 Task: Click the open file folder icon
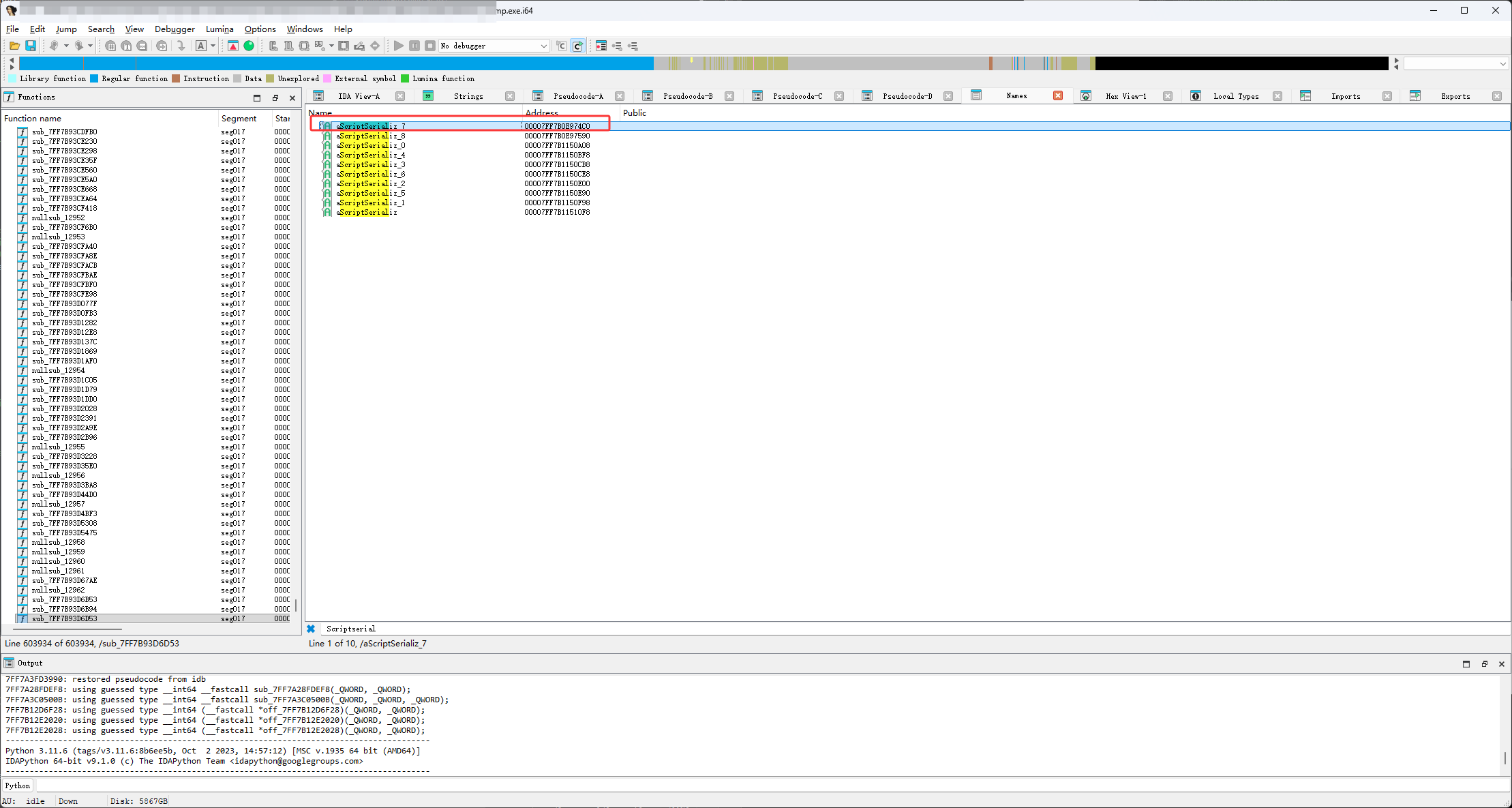[x=14, y=46]
